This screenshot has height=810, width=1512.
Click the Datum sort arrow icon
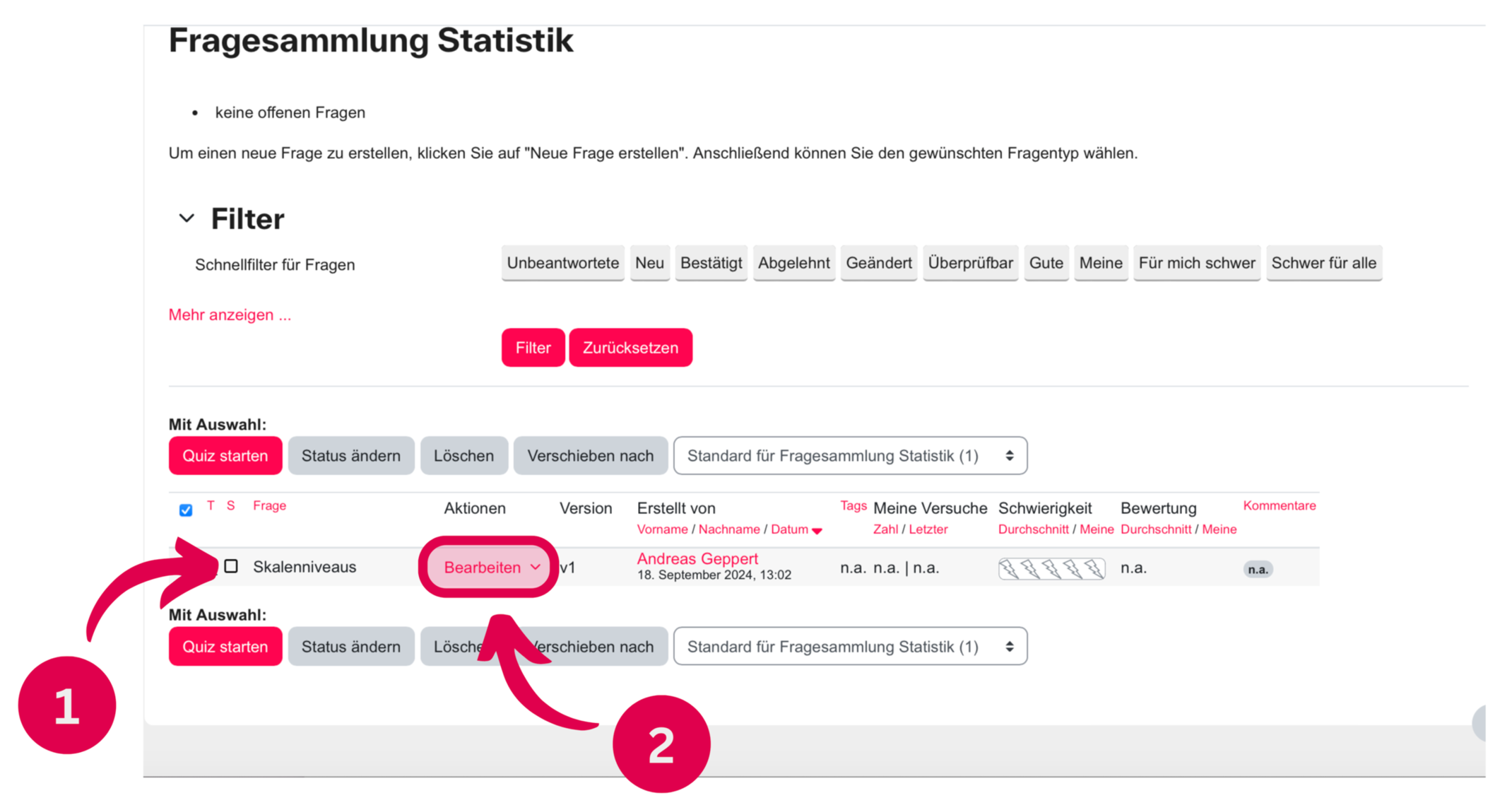tap(817, 530)
